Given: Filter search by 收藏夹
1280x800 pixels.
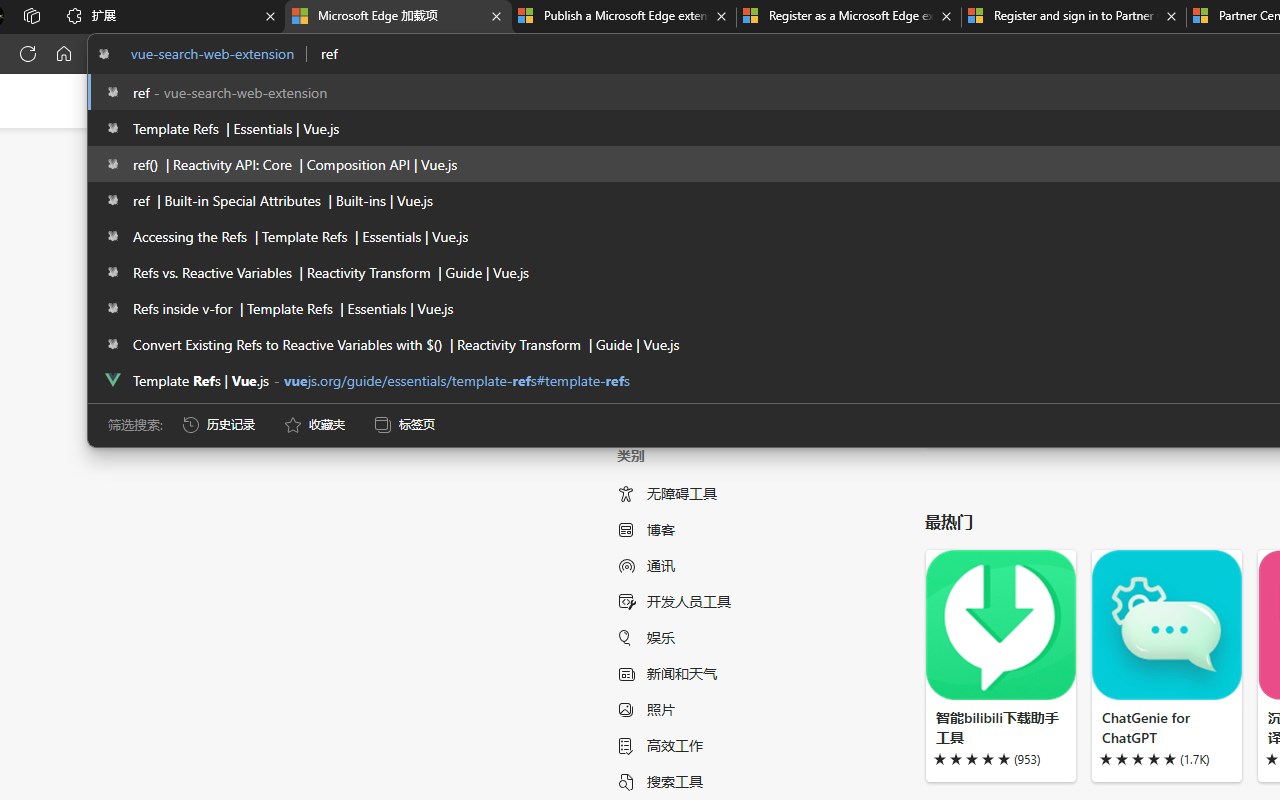Looking at the screenshot, I should point(315,425).
